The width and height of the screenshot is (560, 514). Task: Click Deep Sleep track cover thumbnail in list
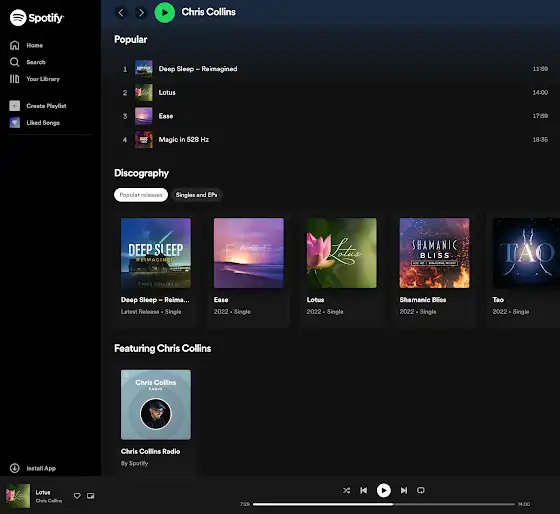144,69
